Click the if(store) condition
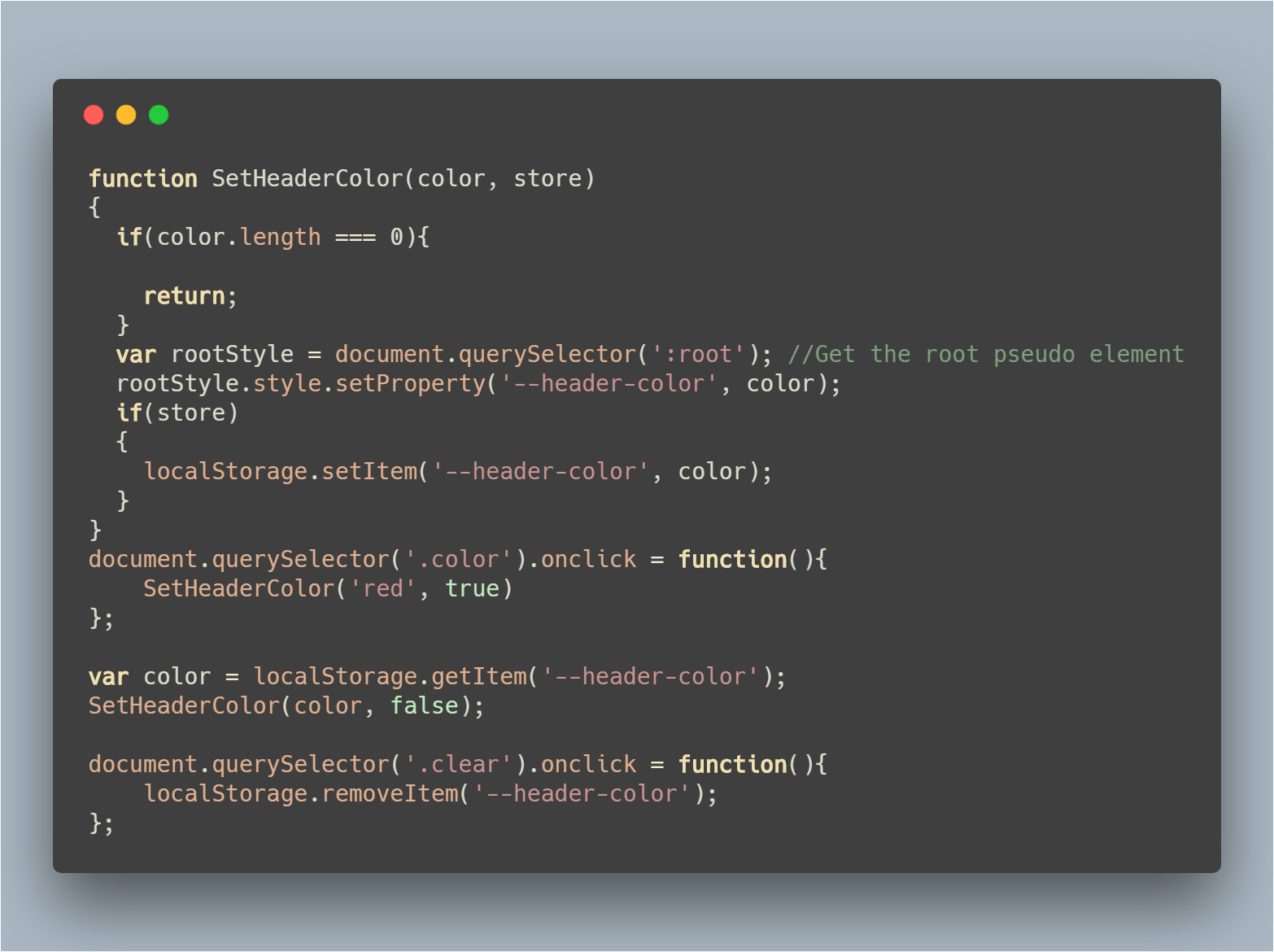1274x952 pixels. [177, 413]
